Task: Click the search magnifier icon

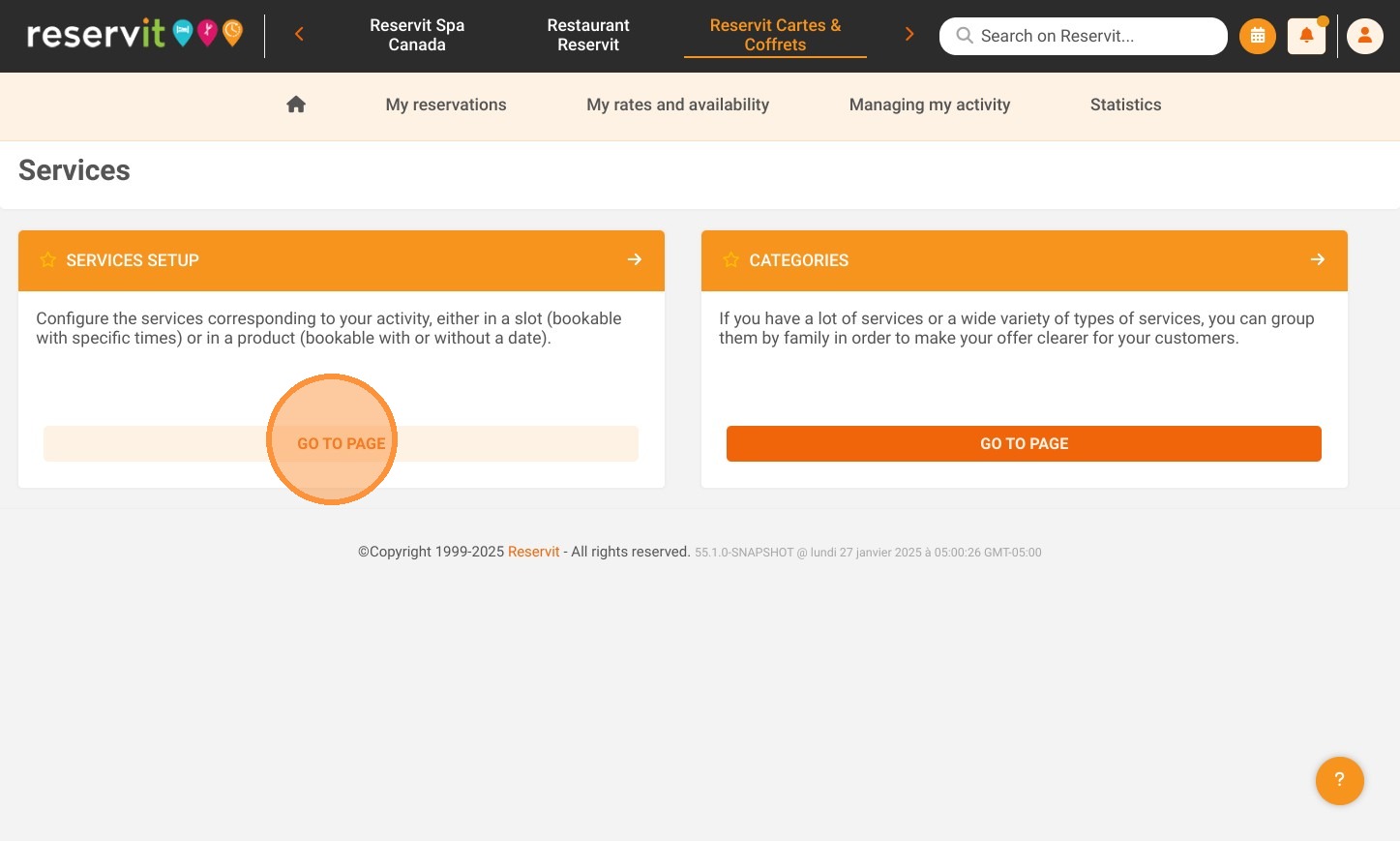Action: click(965, 36)
